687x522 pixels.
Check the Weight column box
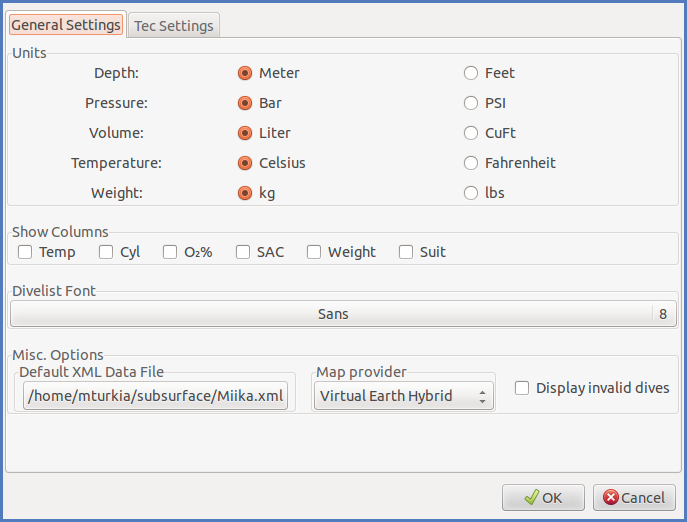point(314,252)
